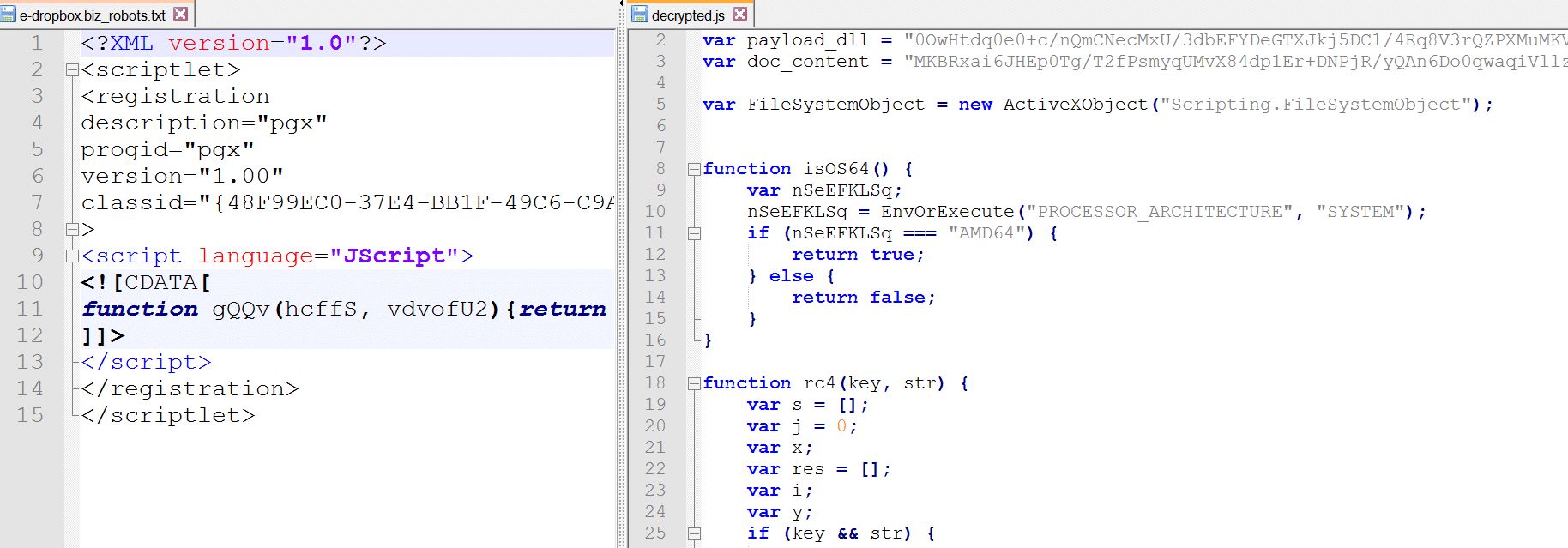Click the "var res = [];" line
This screenshot has height=548, width=1568.
tap(818, 469)
